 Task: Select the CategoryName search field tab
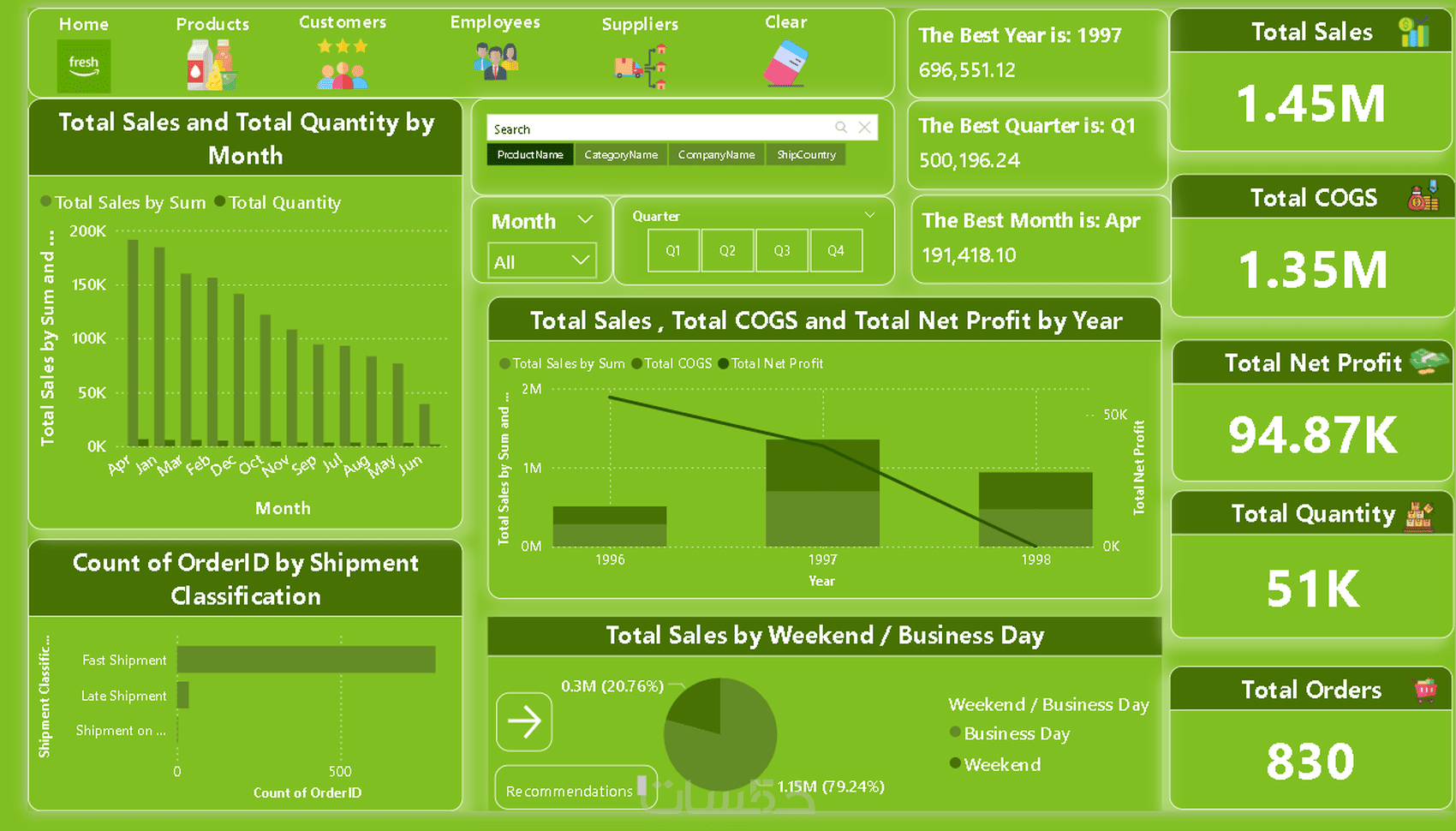click(621, 155)
